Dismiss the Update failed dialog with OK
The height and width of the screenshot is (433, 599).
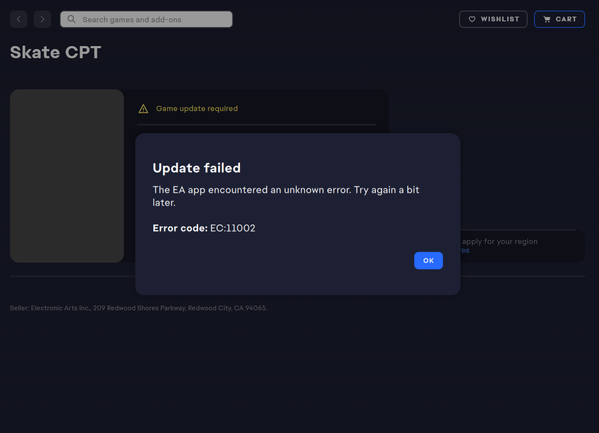[428, 261]
